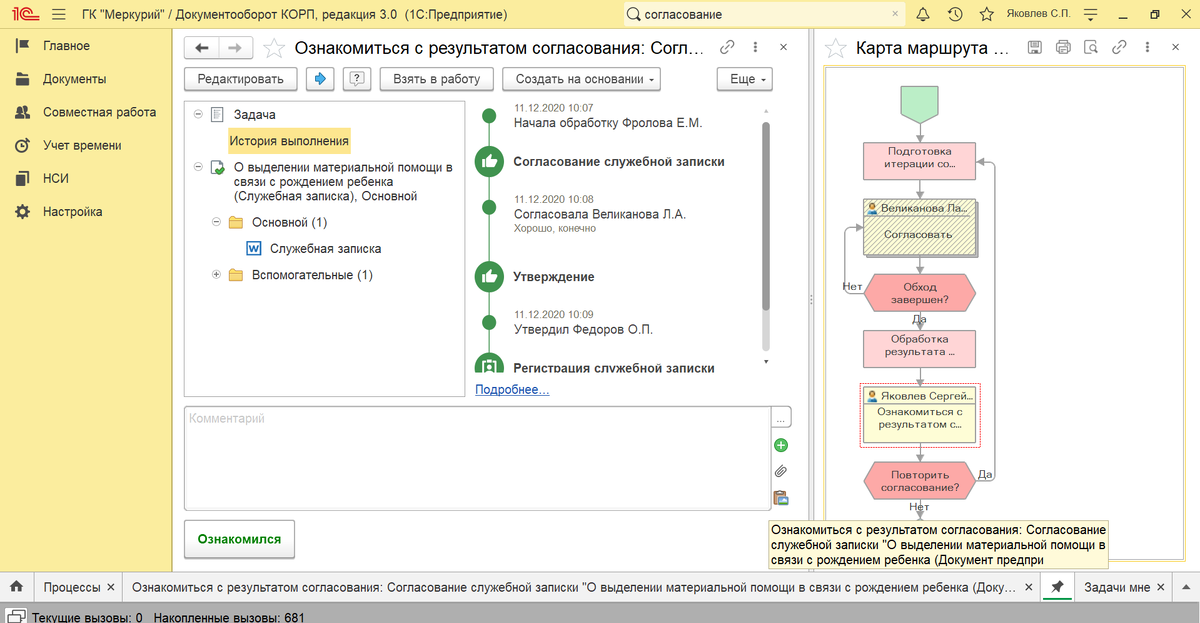
Task: Get link to the task form
Action: pyautogui.click(x=728, y=47)
